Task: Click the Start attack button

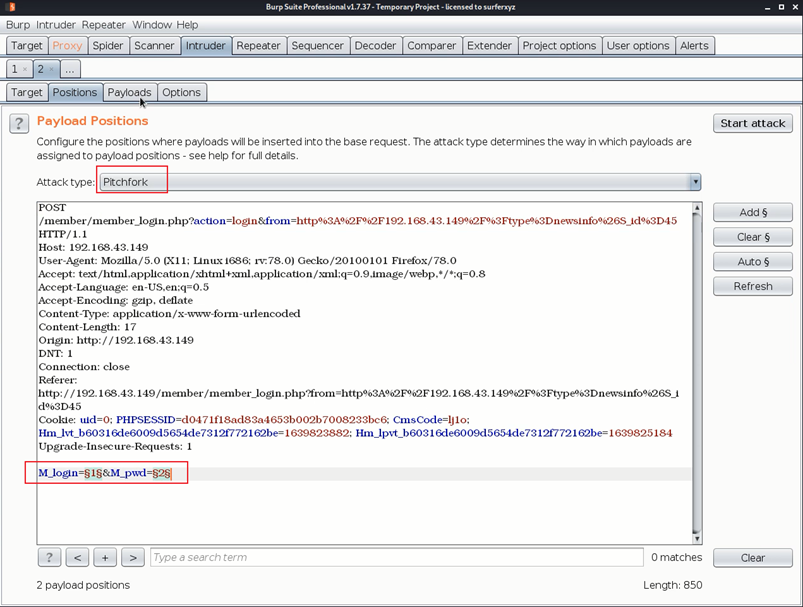Action: point(753,123)
